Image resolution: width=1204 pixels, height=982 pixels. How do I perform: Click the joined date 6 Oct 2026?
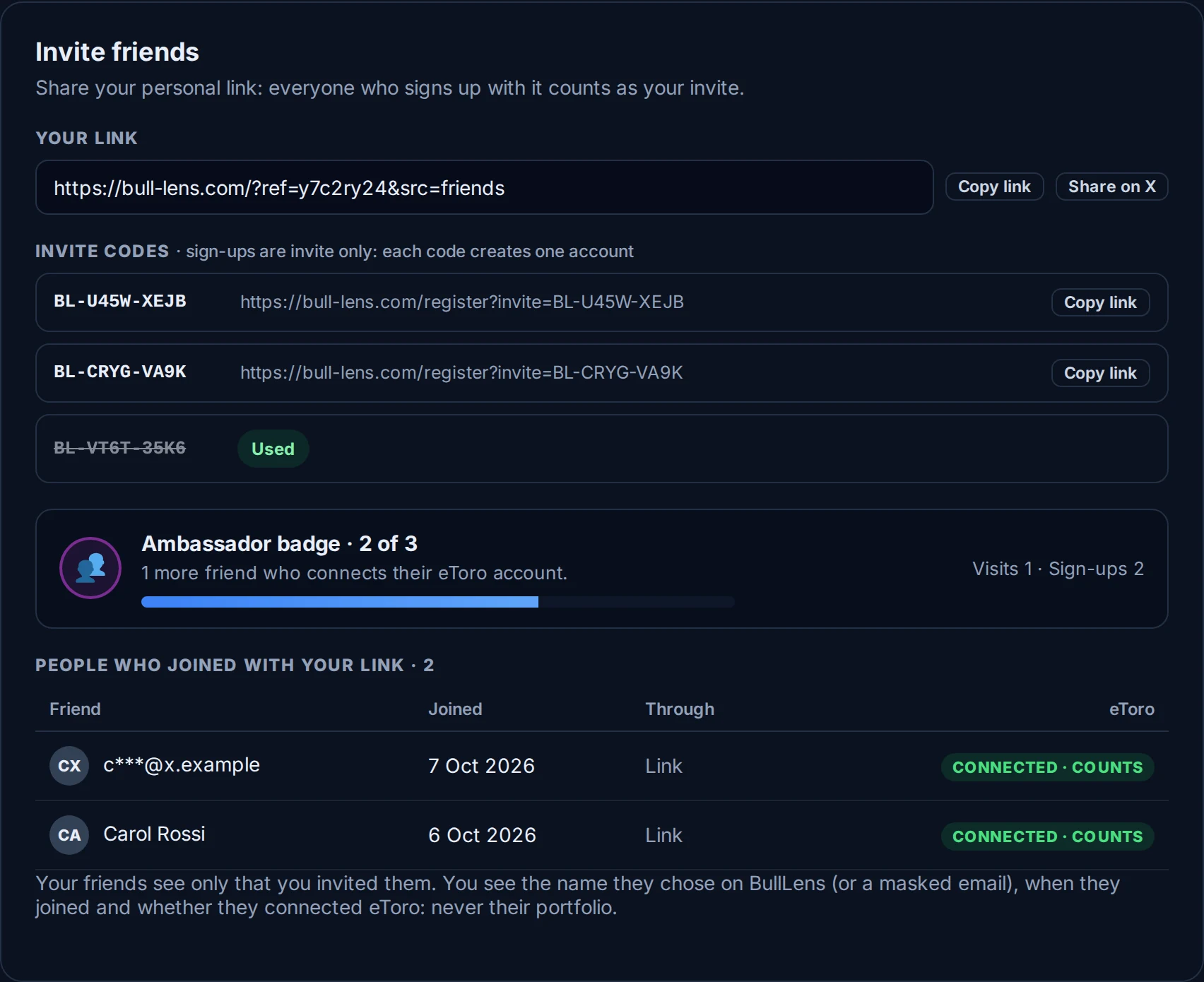(482, 835)
